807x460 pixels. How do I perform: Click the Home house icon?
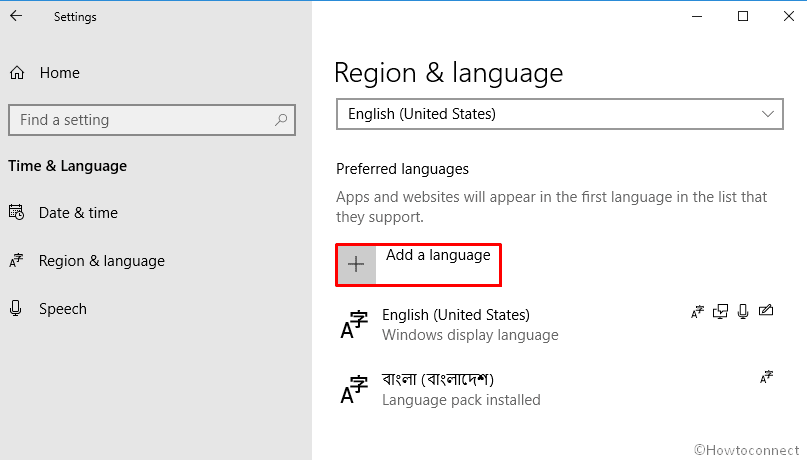(17, 73)
